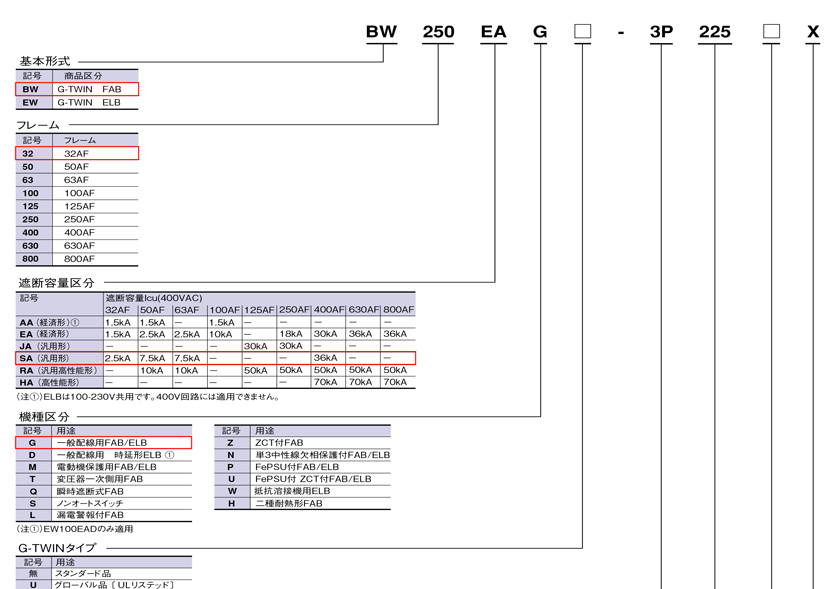830x589 pixels.
Task: Select the N '単3中性線欠相保護付FAB/ELB' row
Action: pyautogui.click(x=302, y=455)
